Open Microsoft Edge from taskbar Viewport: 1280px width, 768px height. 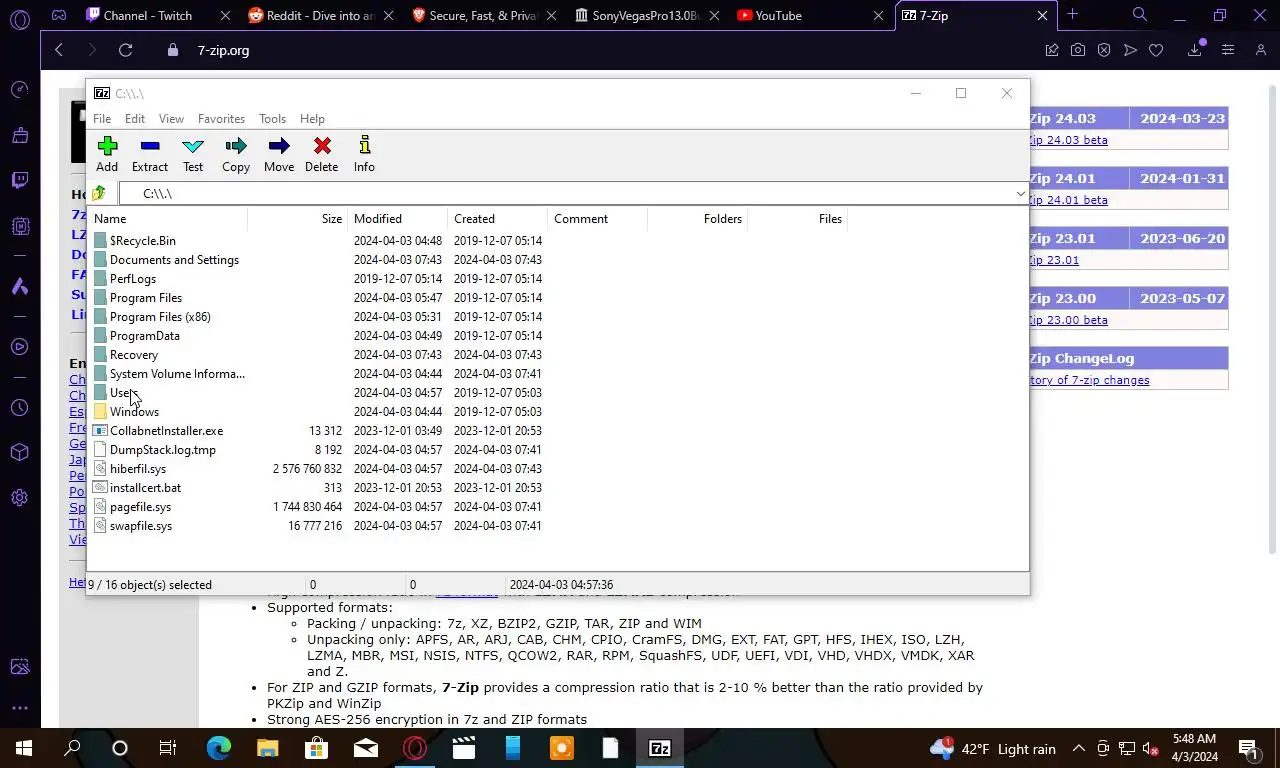click(x=219, y=748)
